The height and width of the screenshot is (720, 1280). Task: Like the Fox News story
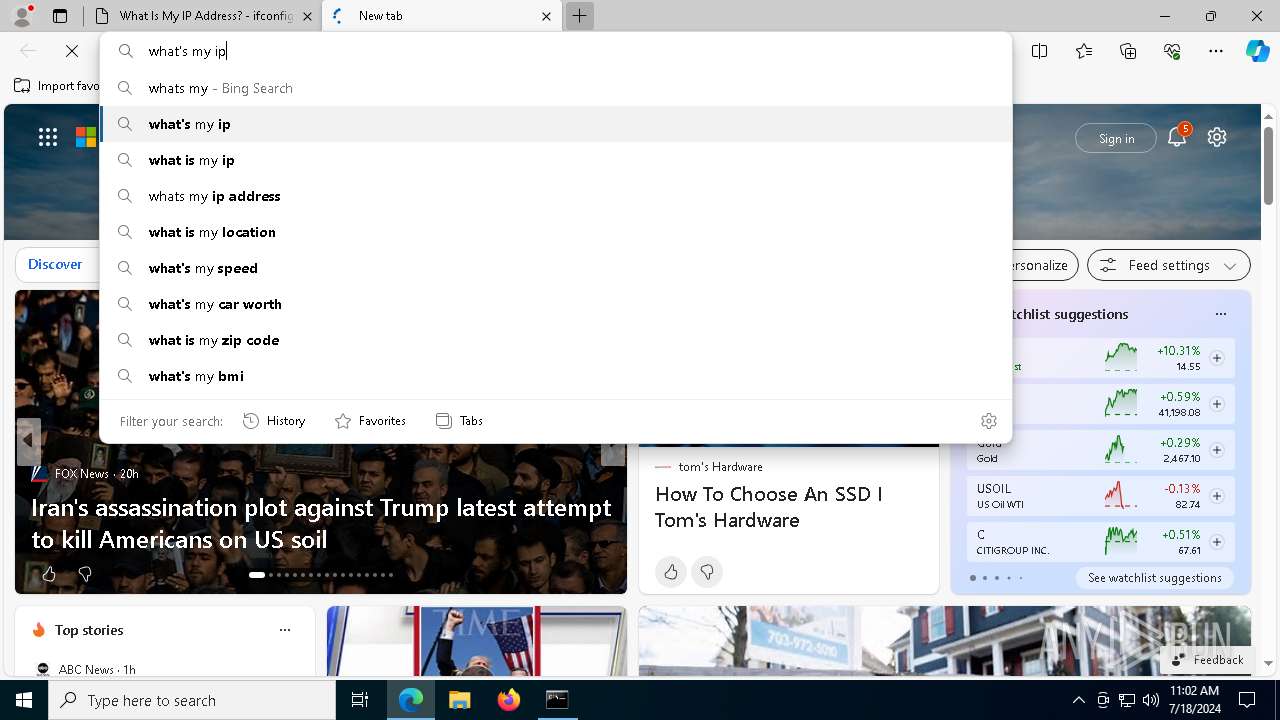48,574
